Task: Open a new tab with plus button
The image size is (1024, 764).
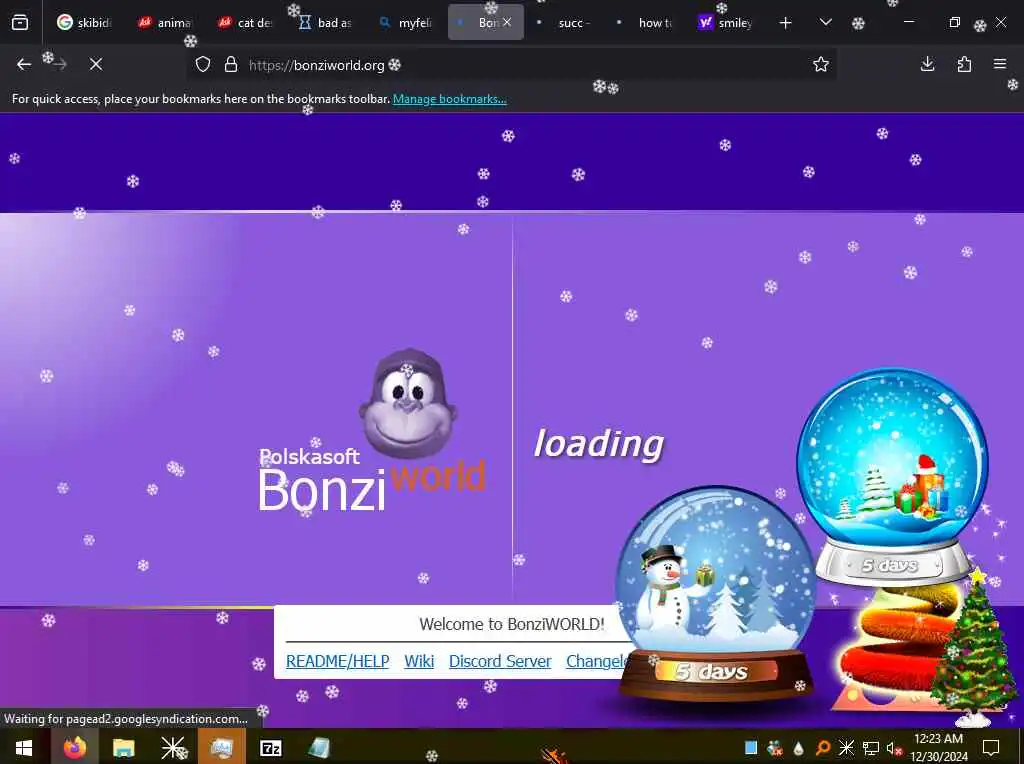Action: [x=786, y=23]
